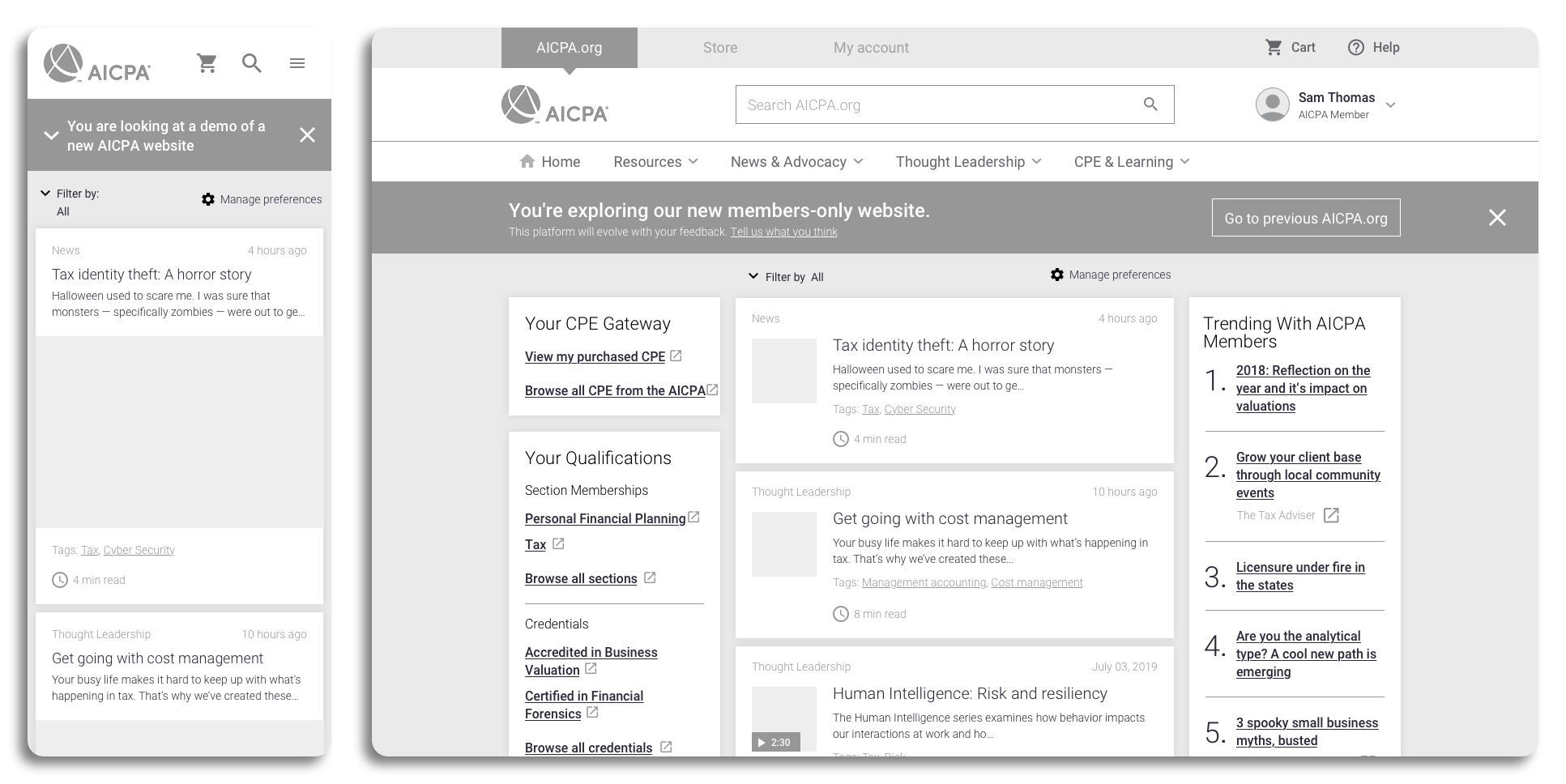The width and height of the screenshot is (1566, 784).
Task: Click external icon beside Accredited in Business Valuation
Action: [x=591, y=668]
